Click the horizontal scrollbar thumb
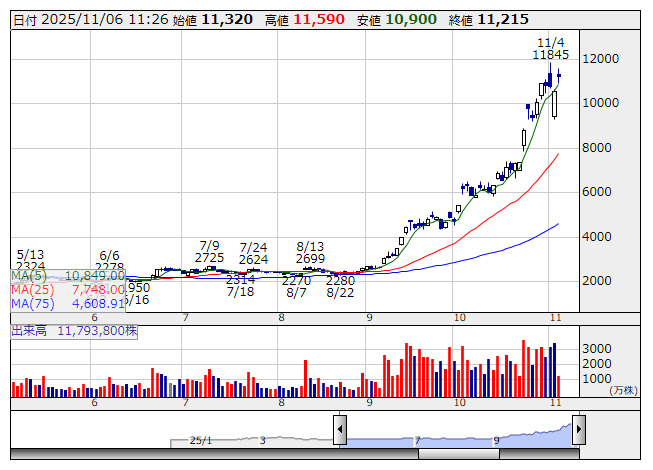This screenshot has height=470, width=653. point(459,454)
